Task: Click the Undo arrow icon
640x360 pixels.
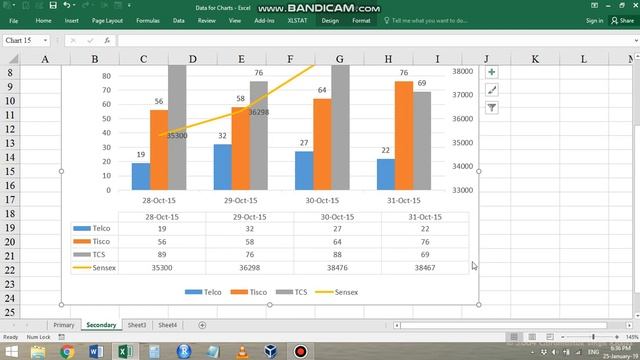Action: (x=67, y=5)
